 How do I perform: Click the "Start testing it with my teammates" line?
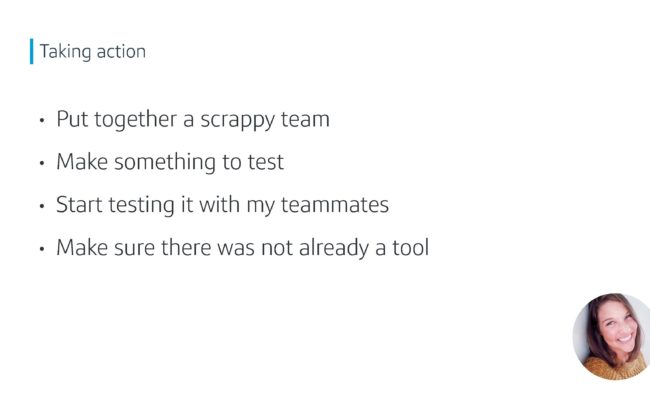[x=222, y=205]
